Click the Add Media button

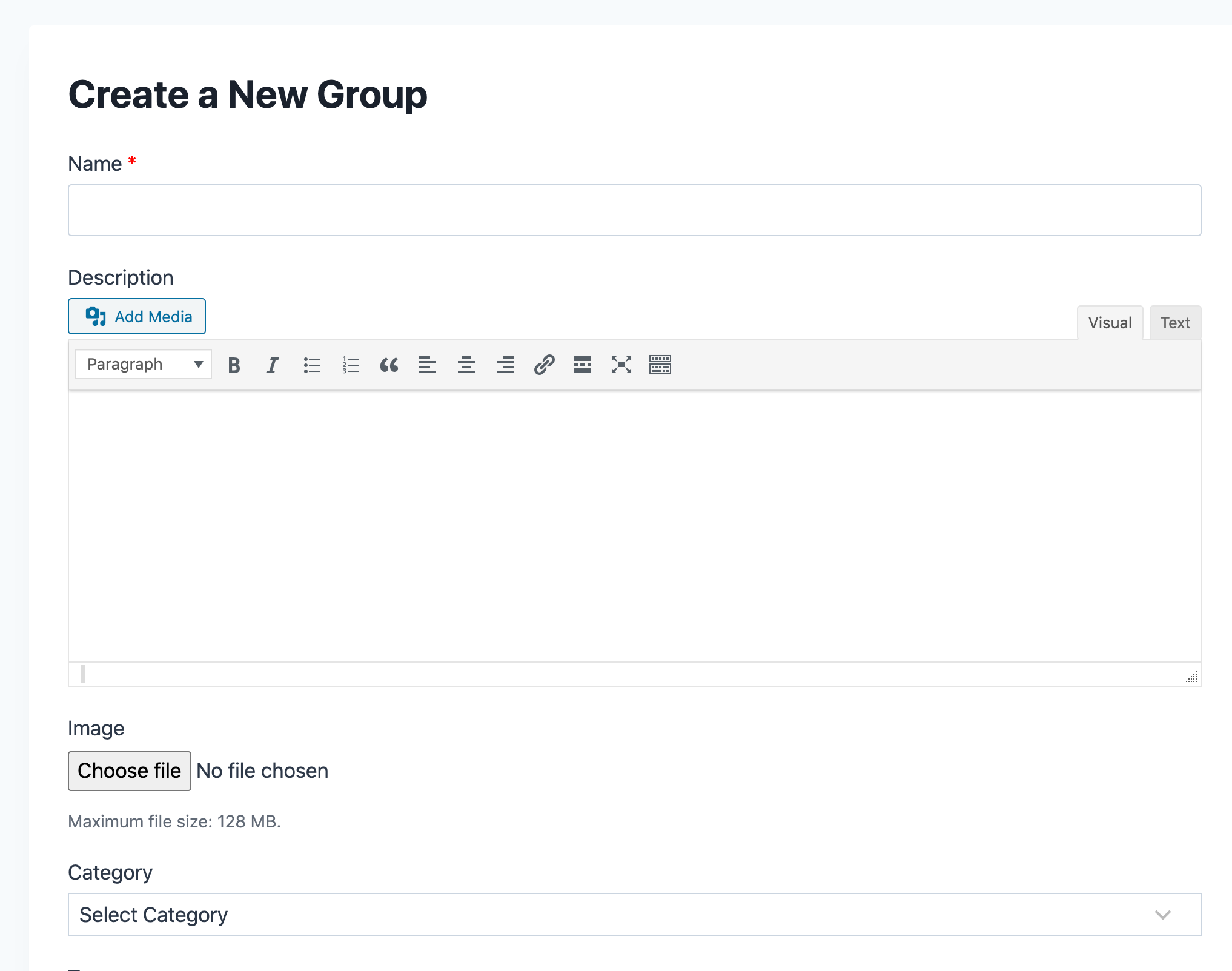pyautogui.click(x=137, y=317)
